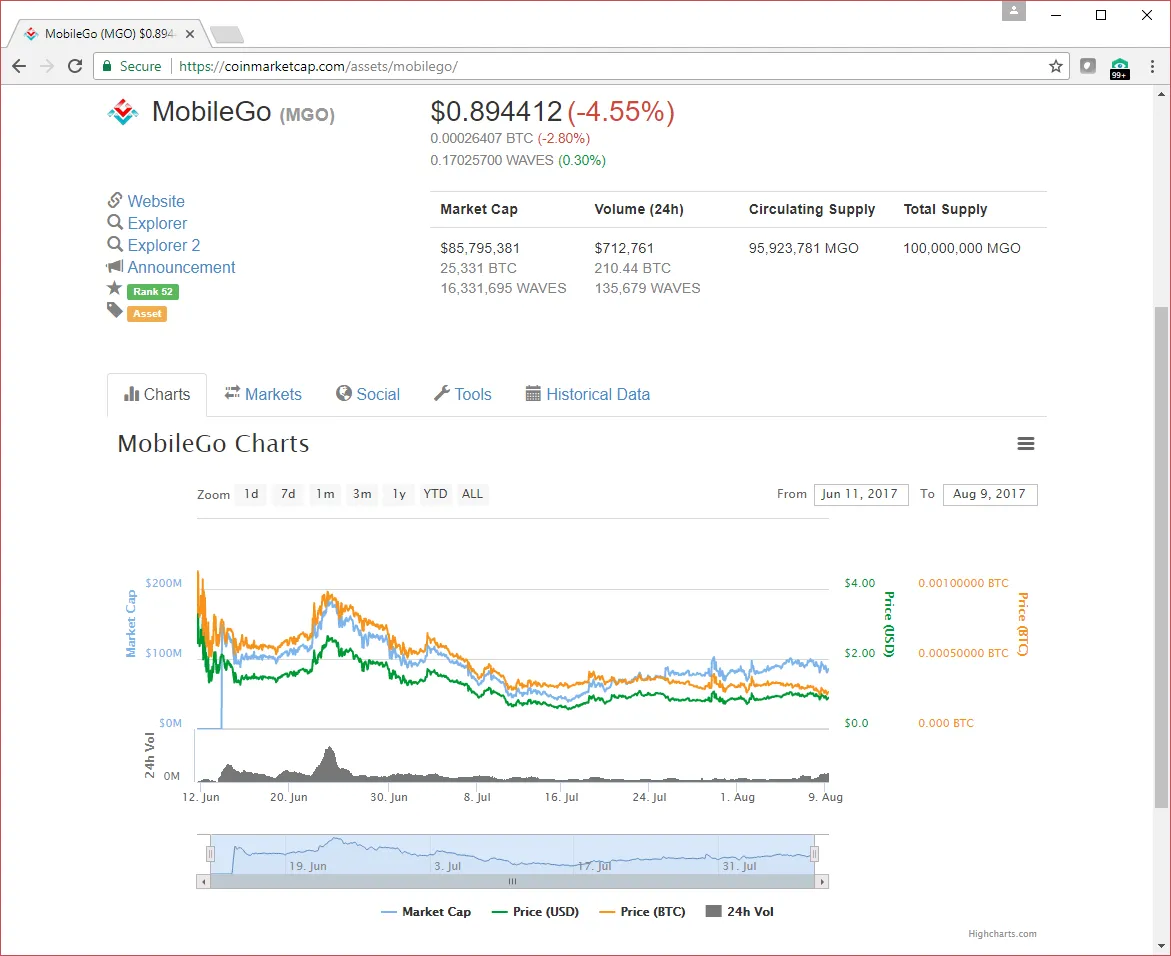Click the MobileGo logo icon
This screenshot has width=1171, height=956.
(123, 112)
